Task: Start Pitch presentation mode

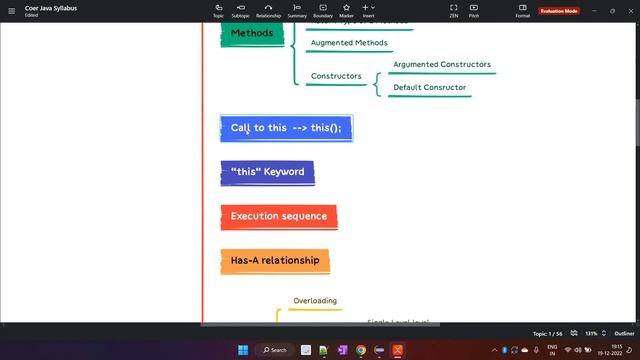Action: [473, 11]
